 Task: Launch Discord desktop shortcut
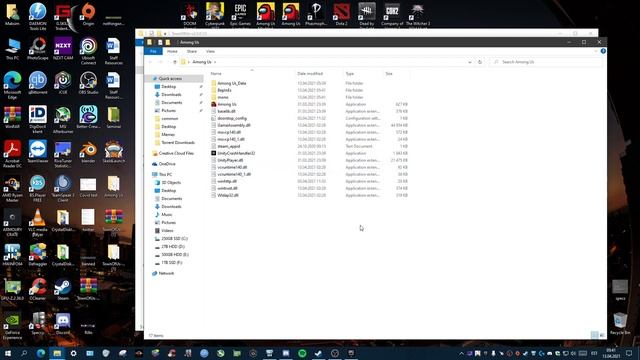tap(63, 323)
